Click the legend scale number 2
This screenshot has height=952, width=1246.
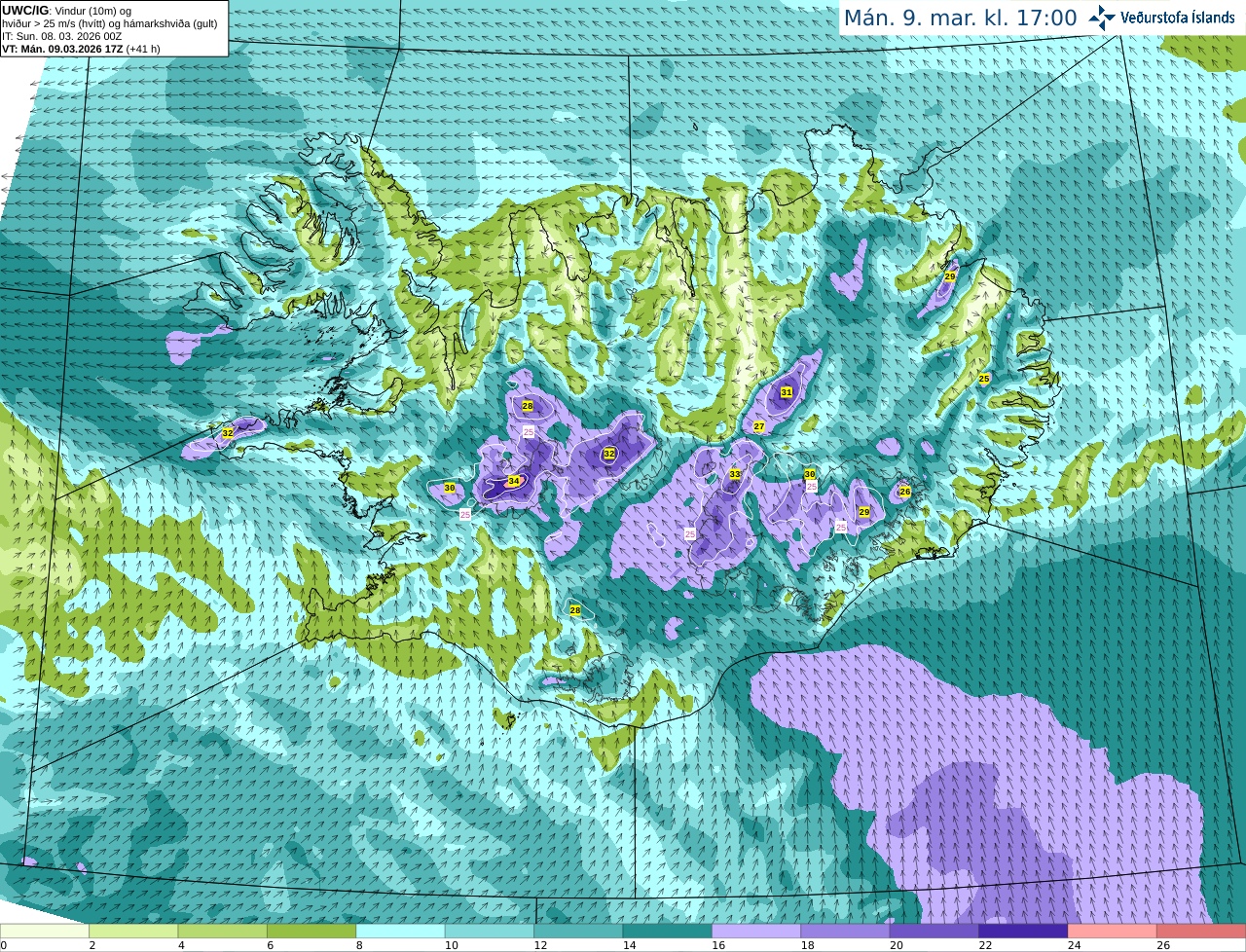[92, 945]
